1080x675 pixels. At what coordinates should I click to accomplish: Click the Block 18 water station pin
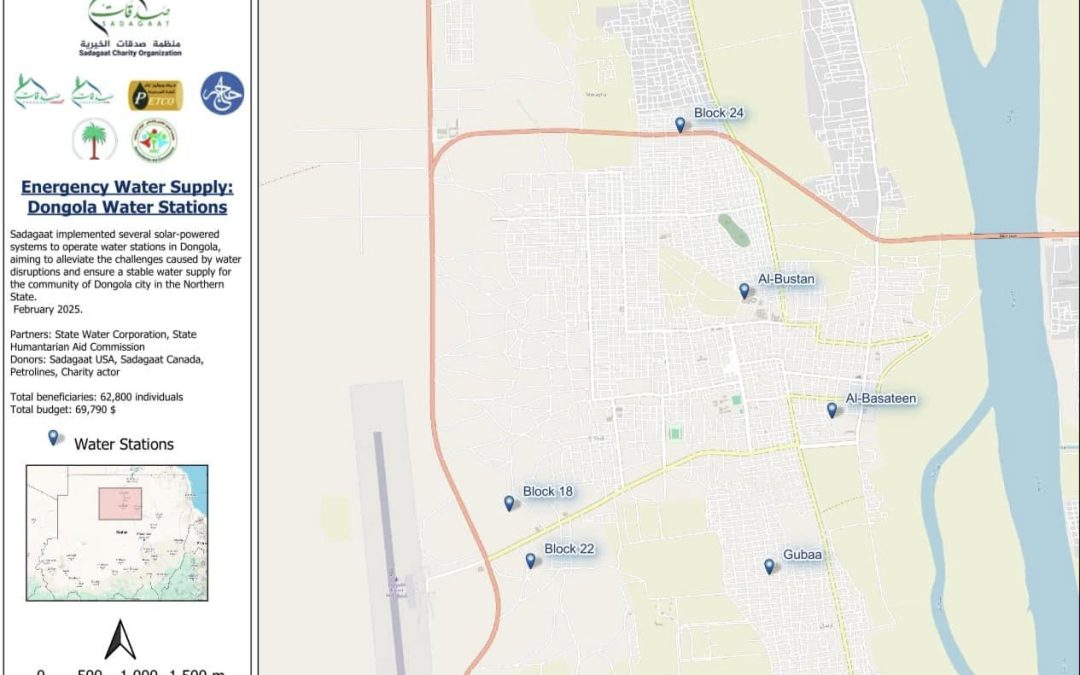tap(509, 503)
